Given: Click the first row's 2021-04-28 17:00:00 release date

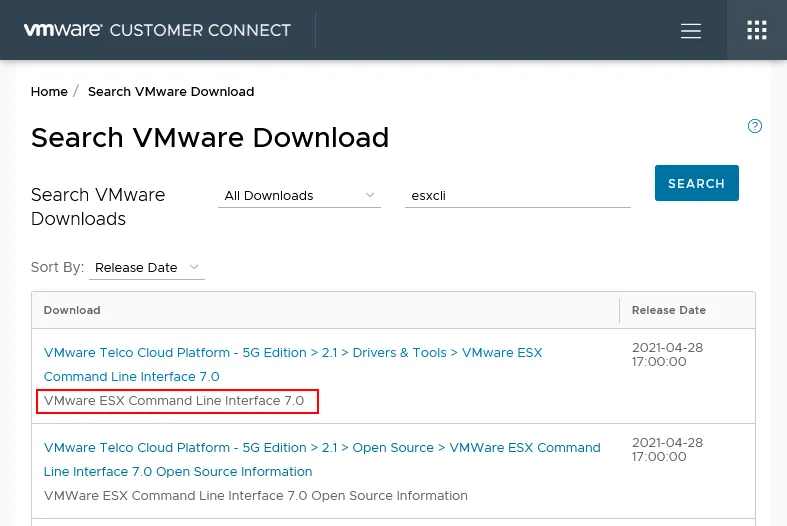Looking at the screenshot, I should point(667,355).
